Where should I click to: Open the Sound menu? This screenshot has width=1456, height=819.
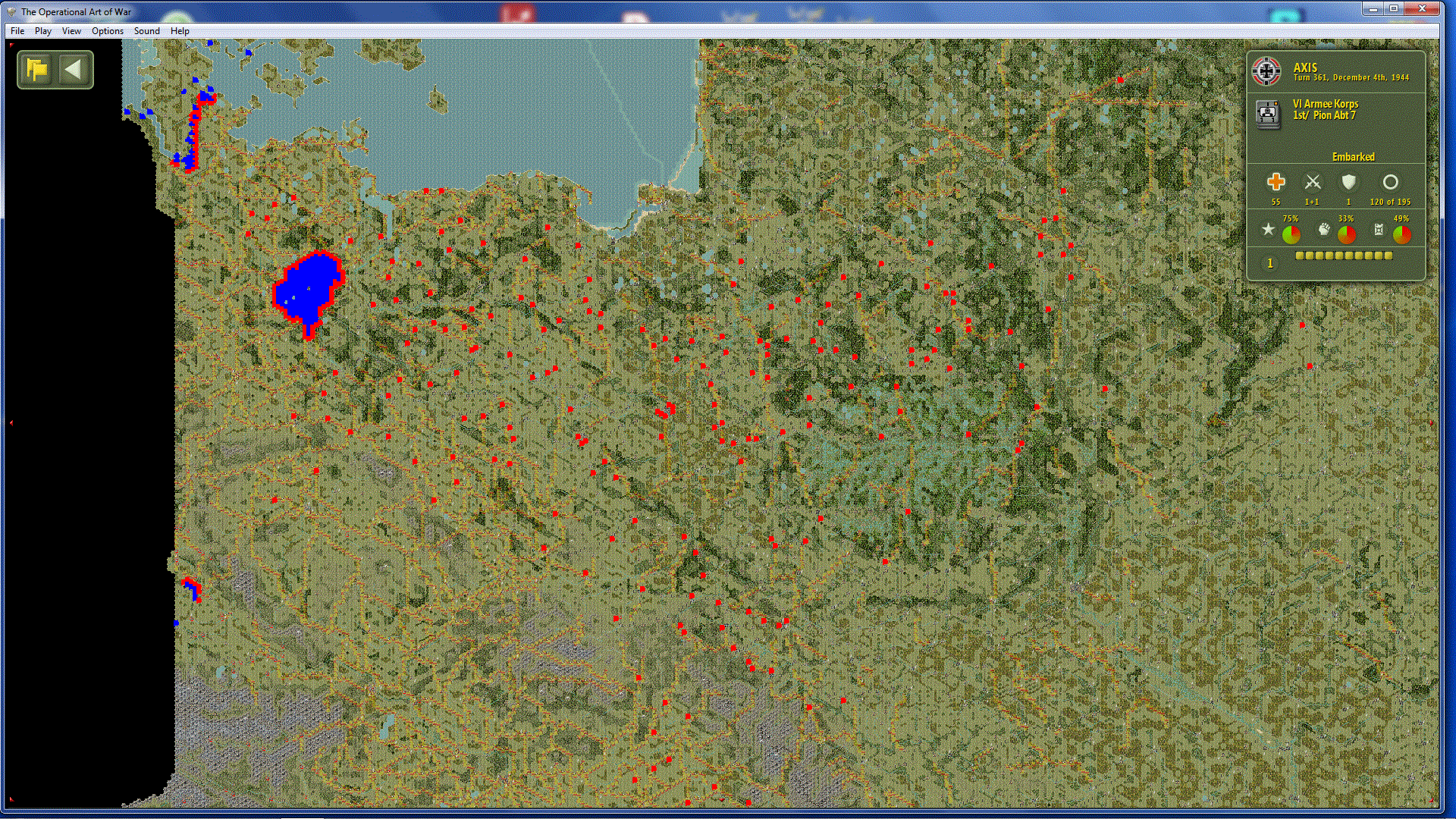pyautogui.click(x=146, y=31)
